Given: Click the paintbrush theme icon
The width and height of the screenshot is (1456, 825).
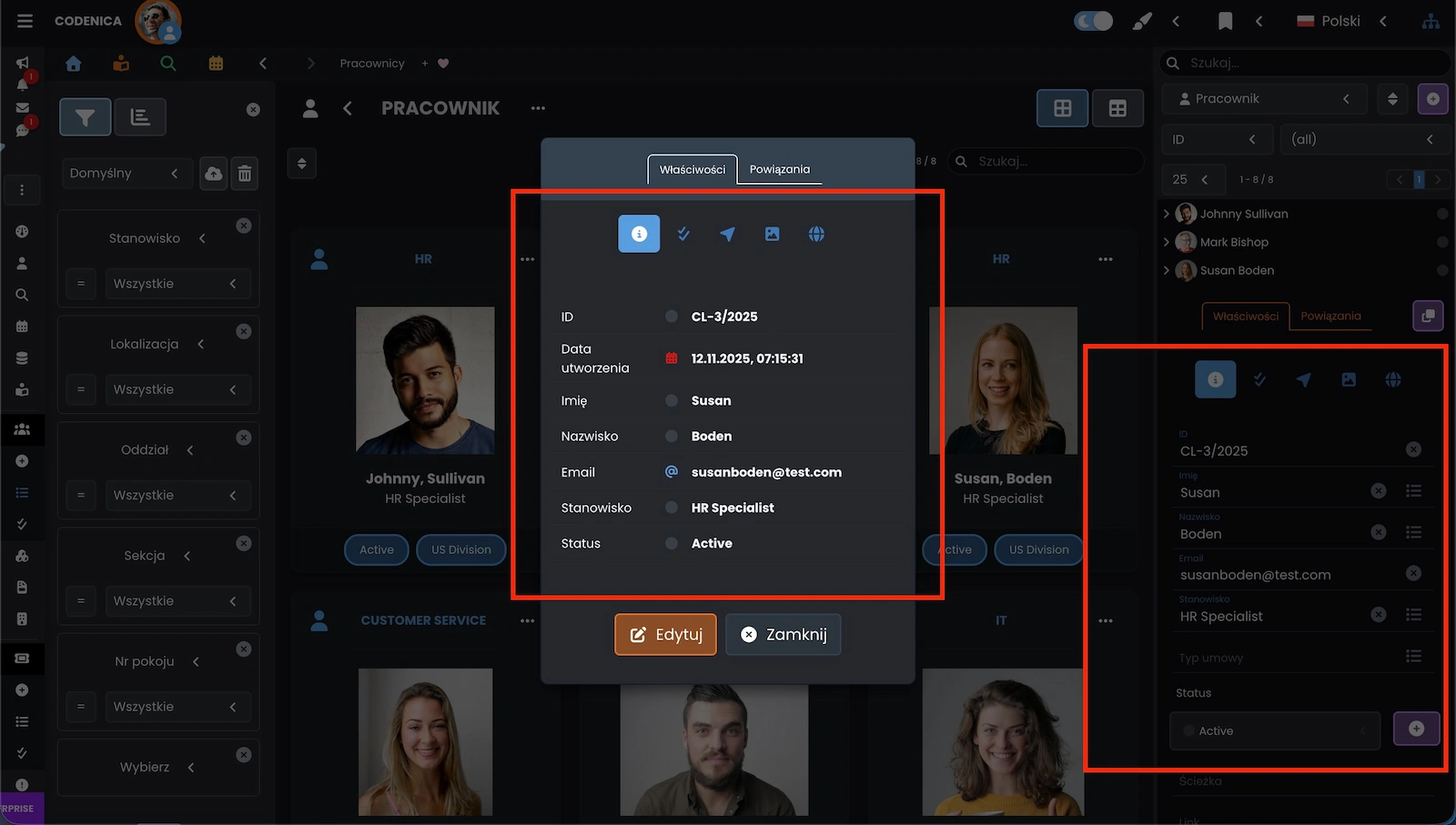Looking at the screenshot, I should point(1141,21).
